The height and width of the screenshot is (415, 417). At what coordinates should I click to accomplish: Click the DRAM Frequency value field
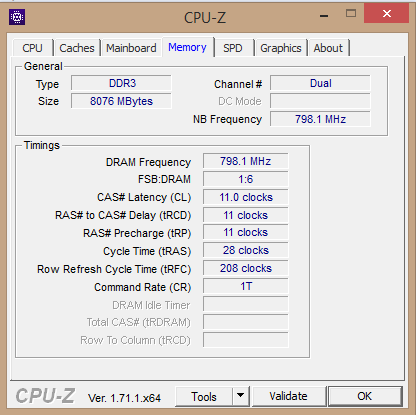point(246,161)
